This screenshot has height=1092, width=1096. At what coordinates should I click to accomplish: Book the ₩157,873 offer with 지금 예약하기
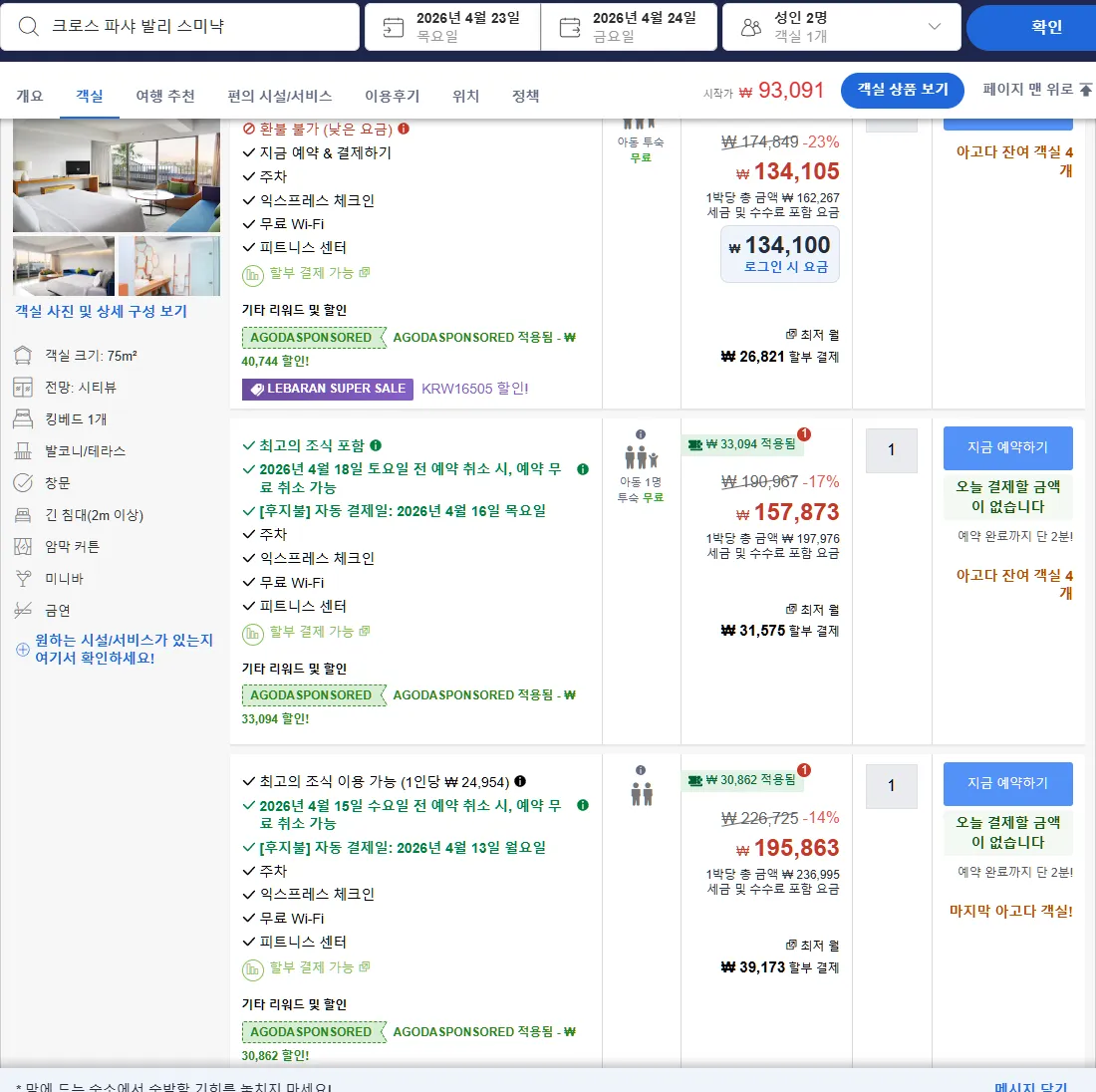click(1008, 447)
